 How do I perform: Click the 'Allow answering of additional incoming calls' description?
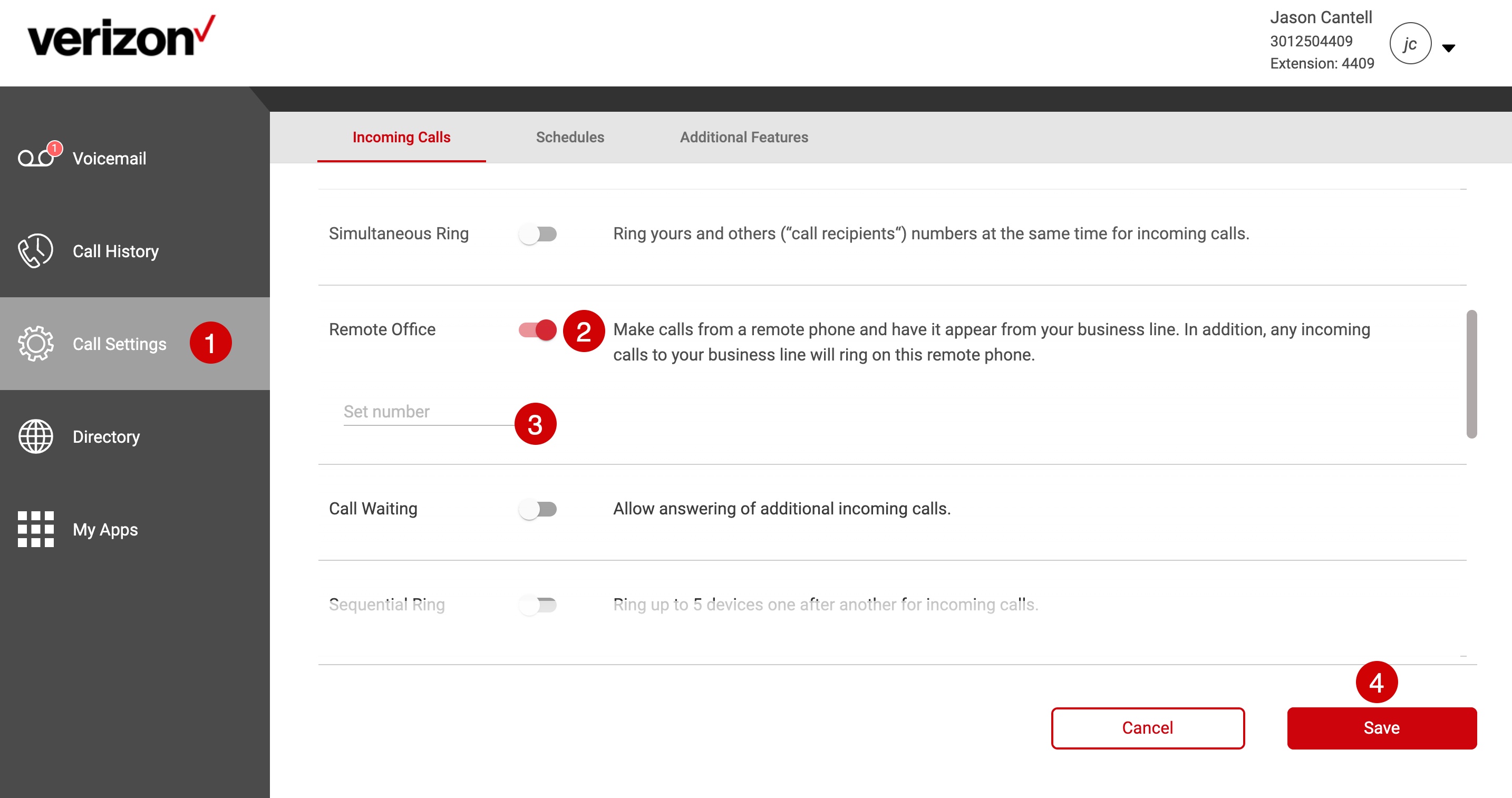[x=782, y=509]
